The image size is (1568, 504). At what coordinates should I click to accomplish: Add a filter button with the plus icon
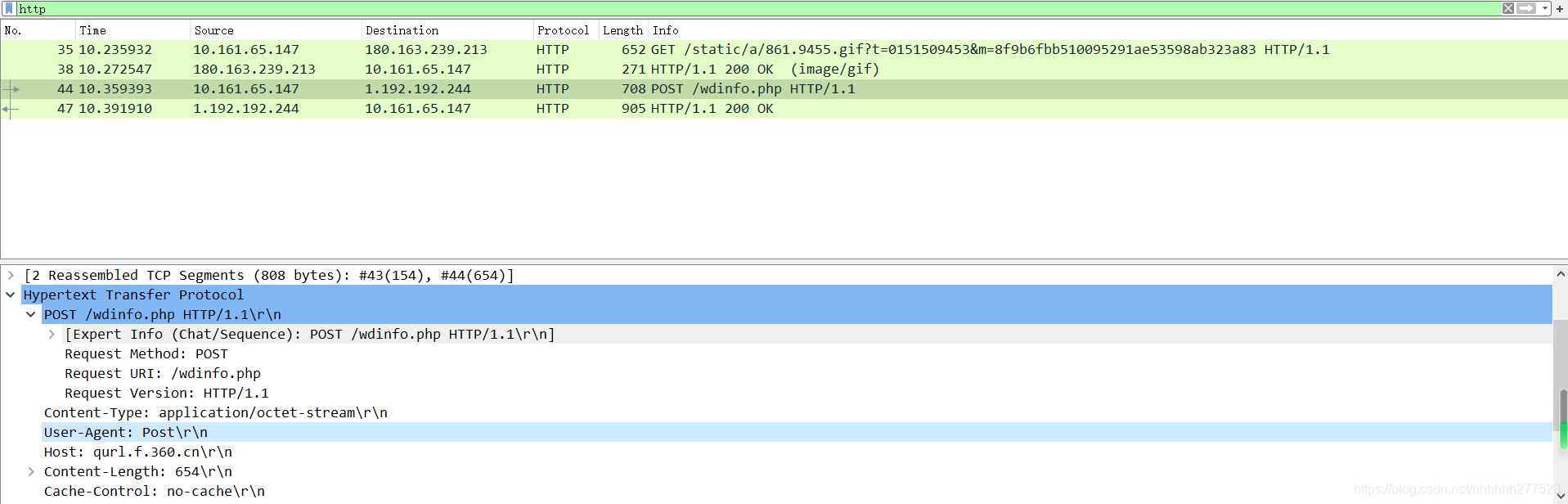(x=1560, y=8)
